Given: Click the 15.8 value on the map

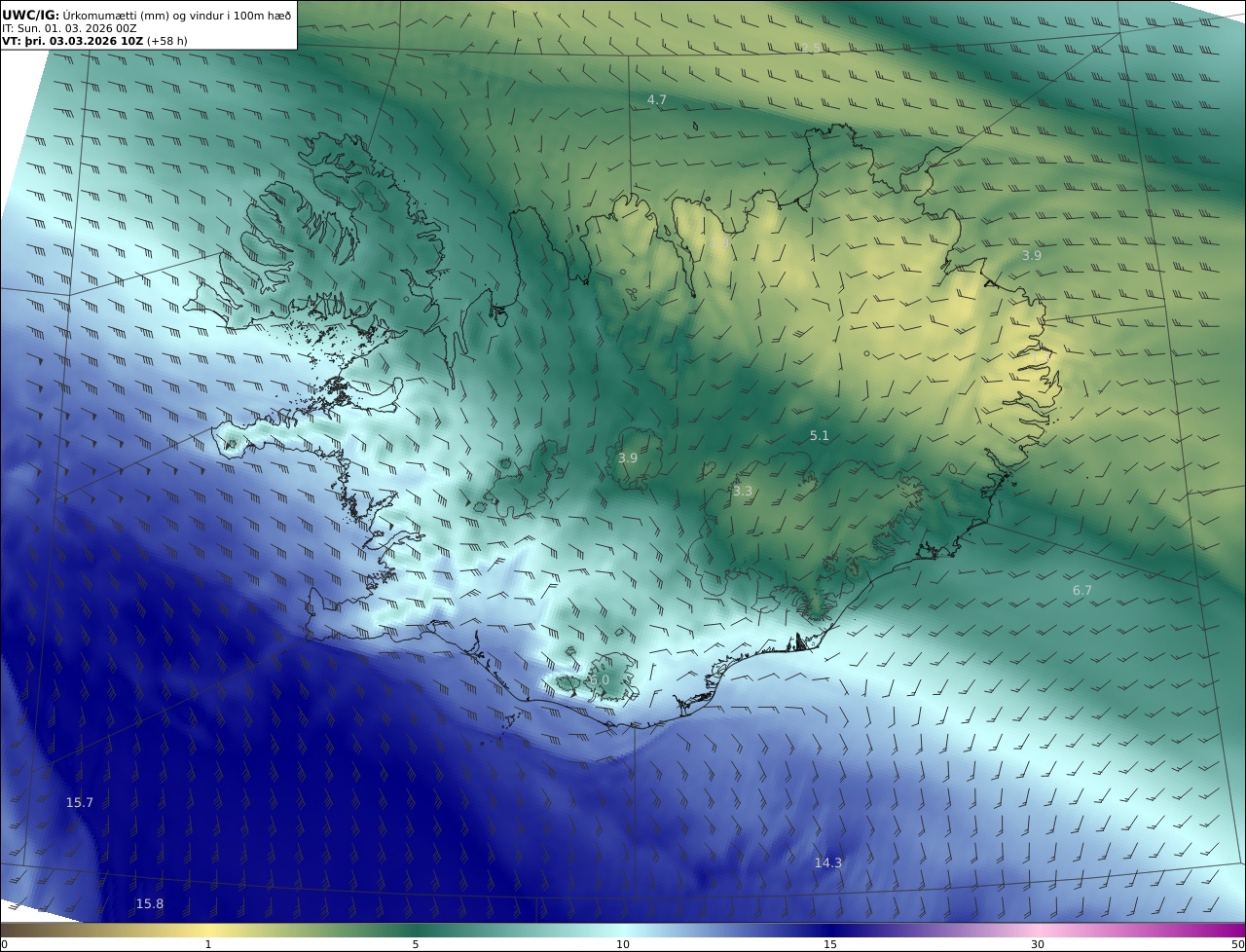Looking at the screenshot, I should tap(150, 904).
